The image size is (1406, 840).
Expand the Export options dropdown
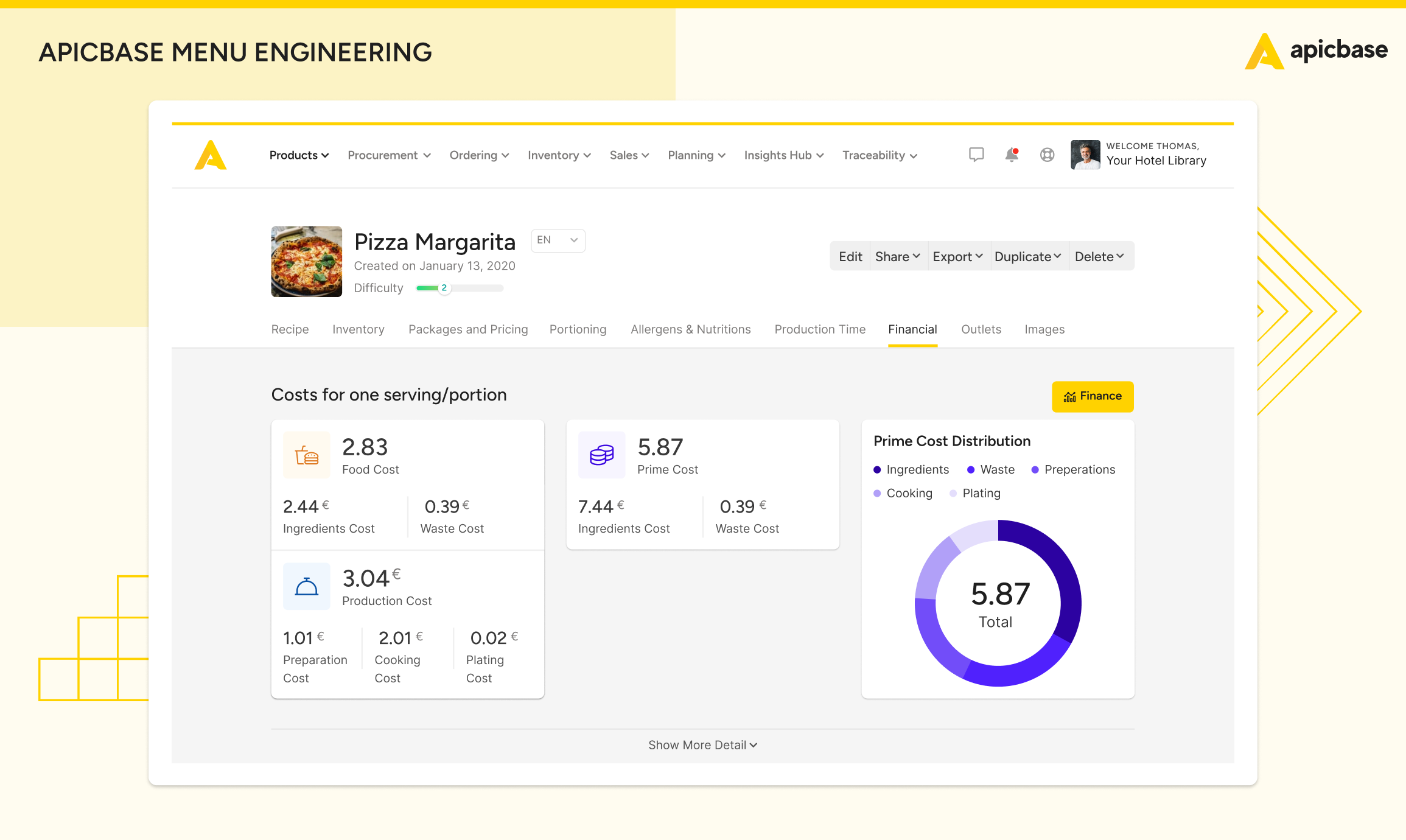(x=957, y=256)
